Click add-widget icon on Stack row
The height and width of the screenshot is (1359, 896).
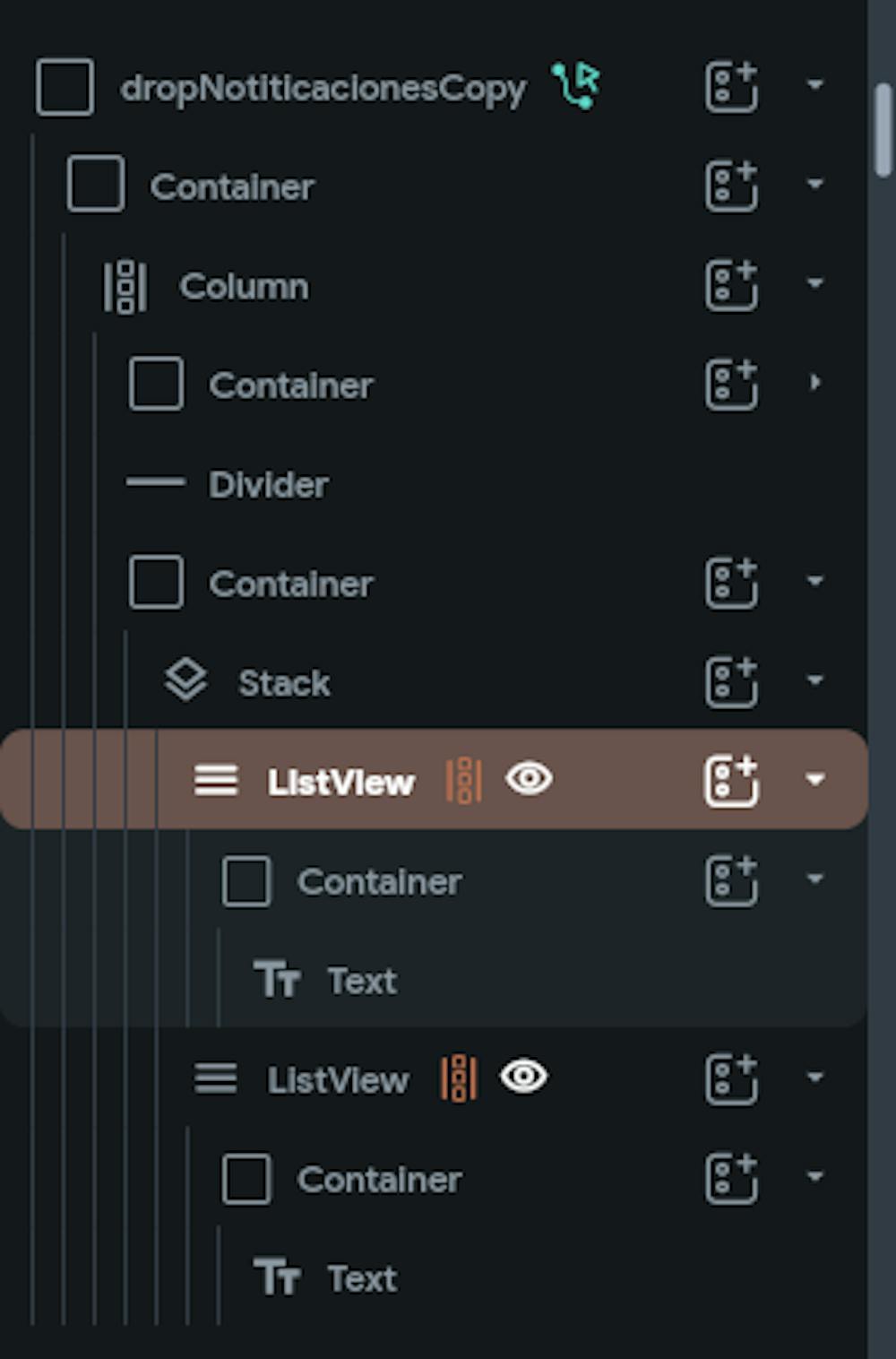click(x=731, y=682)
